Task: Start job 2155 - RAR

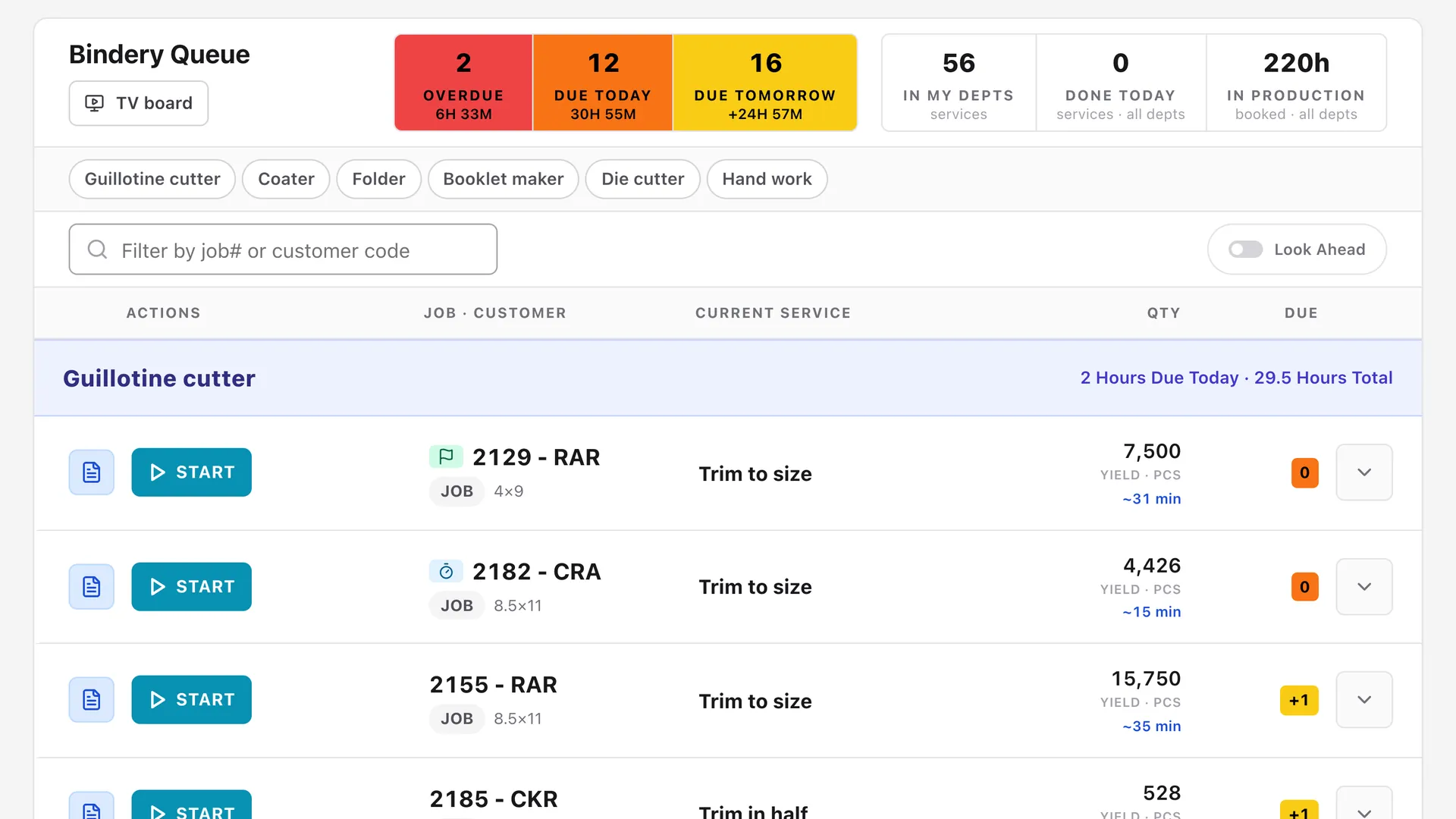Action: [192, 700]
